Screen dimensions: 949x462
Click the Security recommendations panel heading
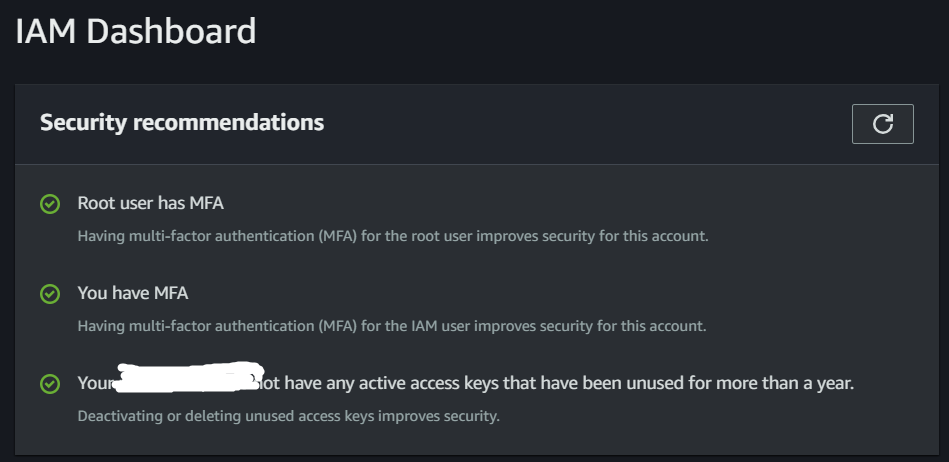pyautogui.click(x=182, y=123)
